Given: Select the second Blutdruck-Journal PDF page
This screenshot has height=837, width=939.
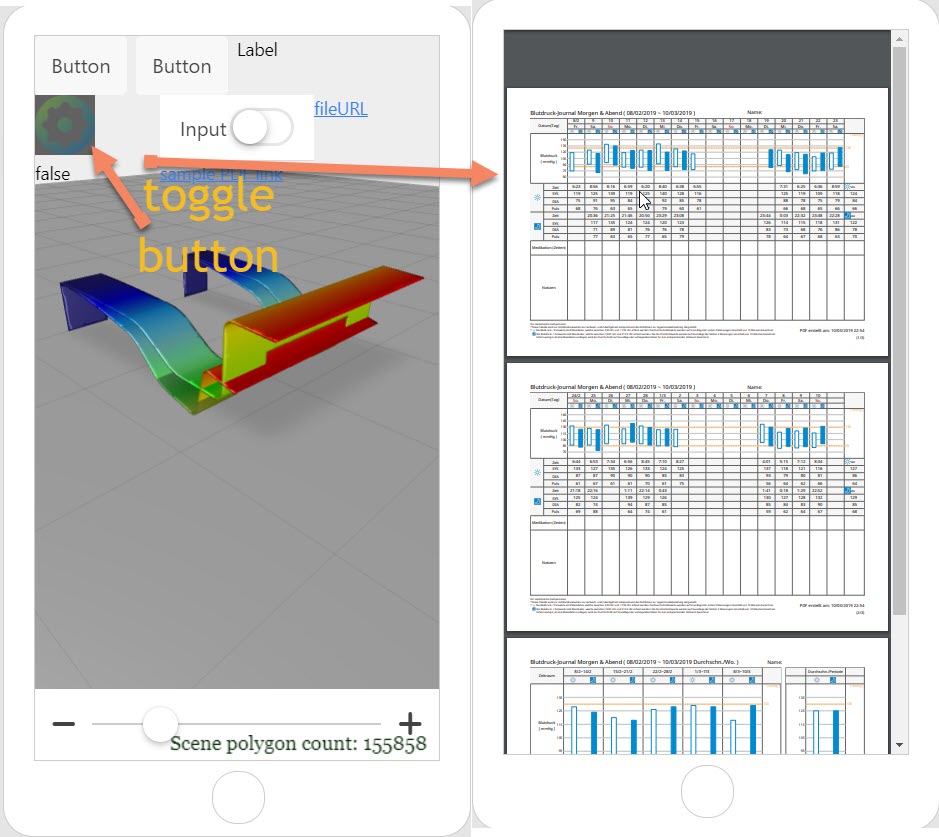Looking at the screenshot, I should tap(697, 496).
